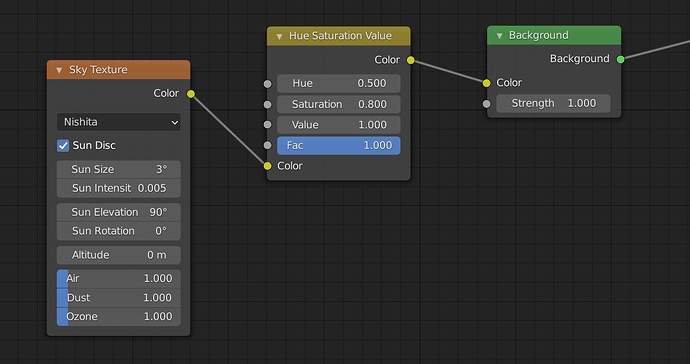Click the Fac input socket
The width and height of the screenshot is (690, 364).
pos(268,145)
